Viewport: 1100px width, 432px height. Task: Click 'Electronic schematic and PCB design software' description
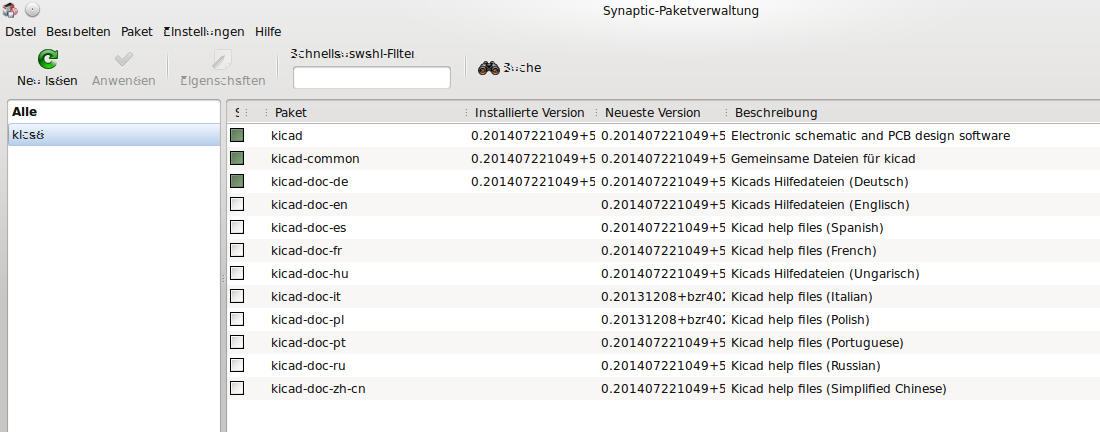[x=871, y=135]
